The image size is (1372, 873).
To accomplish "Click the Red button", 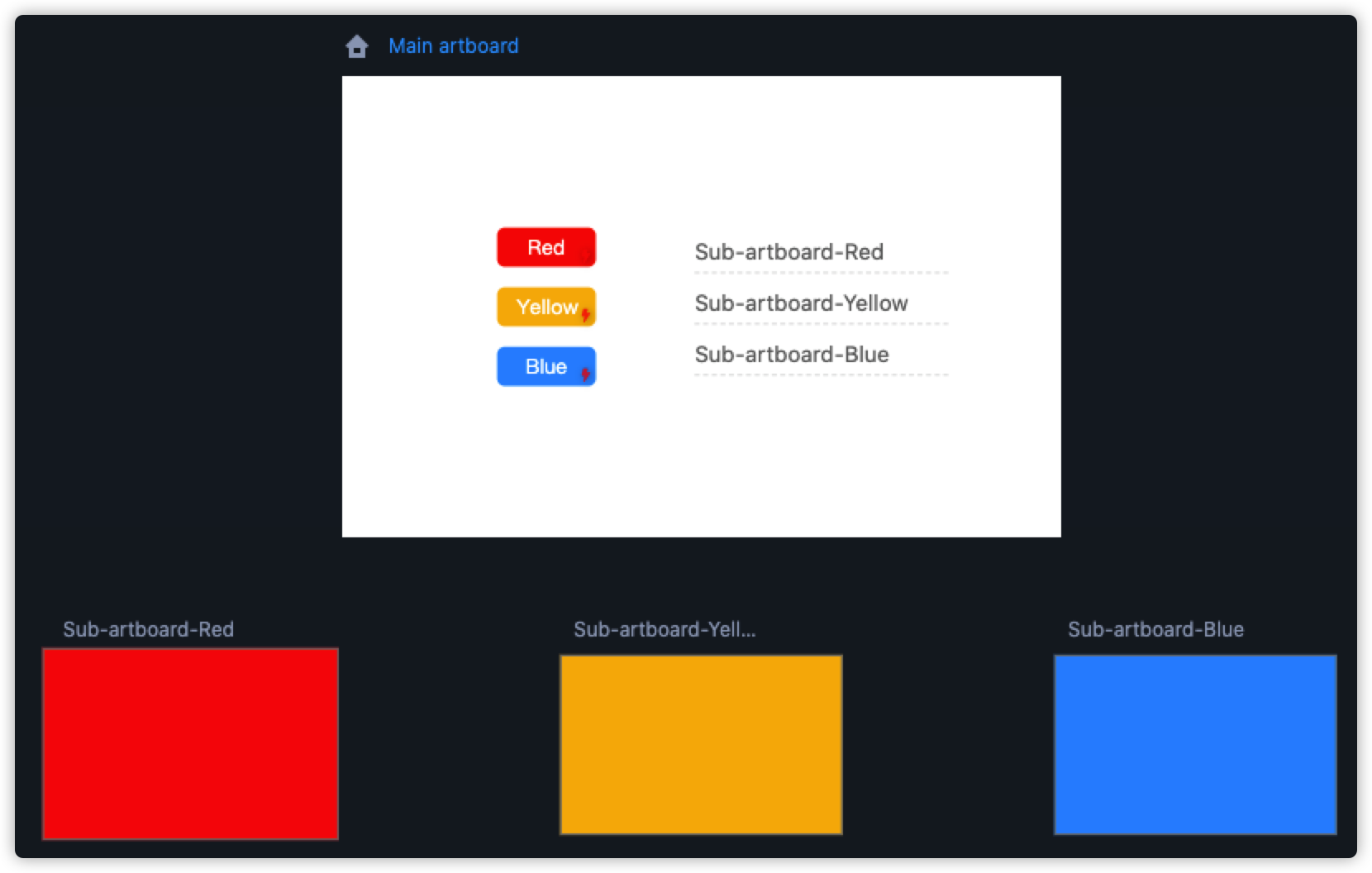I will [546, 247].
